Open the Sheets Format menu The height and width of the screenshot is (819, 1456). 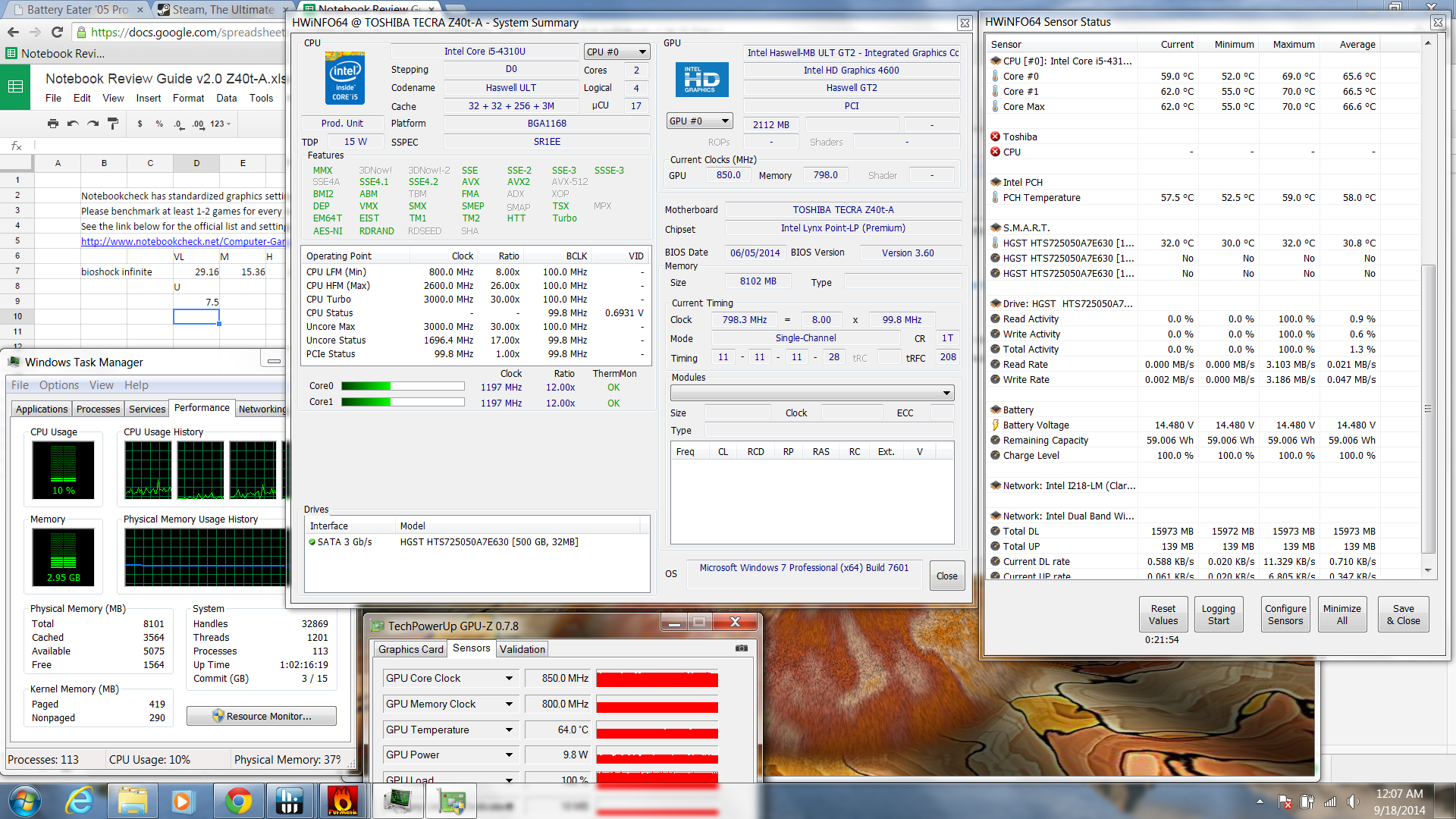pyautogui.click(x=188, y=98)
